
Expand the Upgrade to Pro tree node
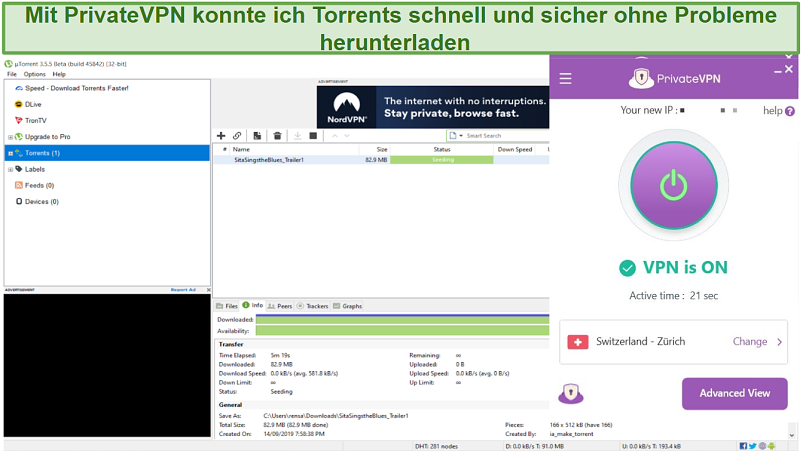10,137
